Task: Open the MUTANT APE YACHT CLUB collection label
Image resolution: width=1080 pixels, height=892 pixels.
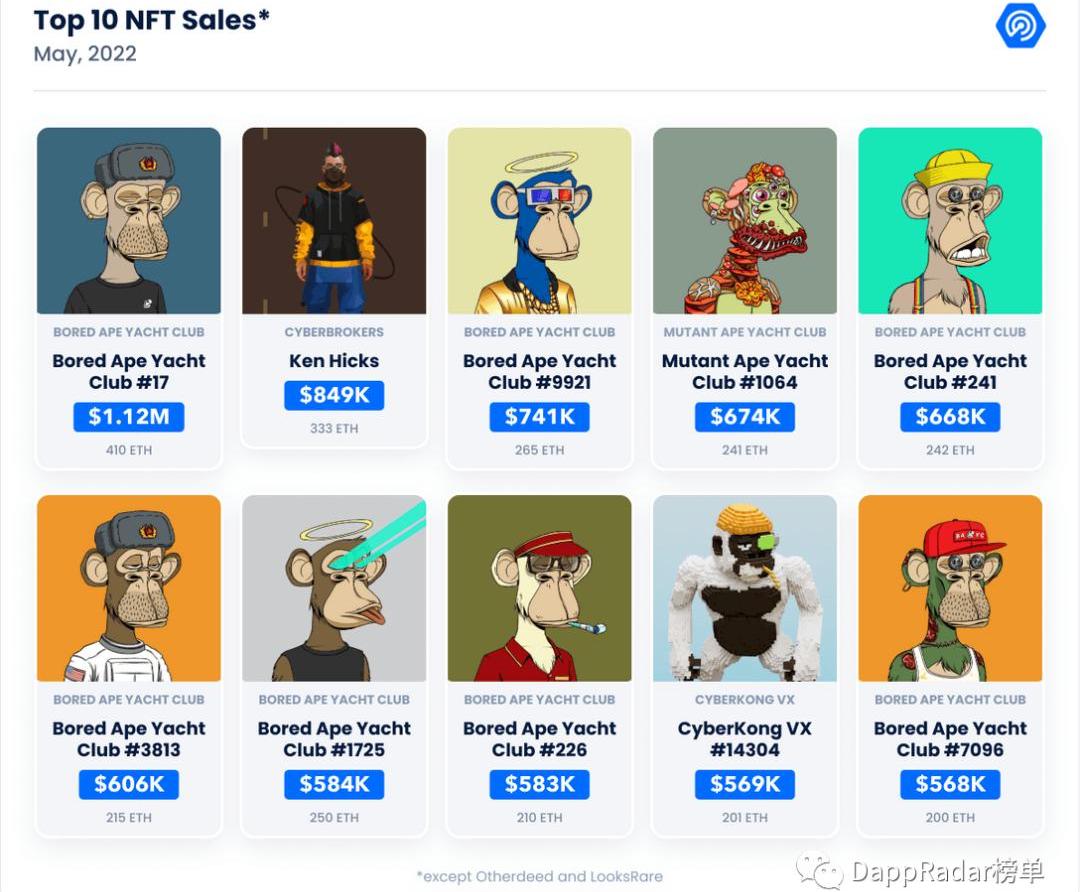Action: (745, 332)
